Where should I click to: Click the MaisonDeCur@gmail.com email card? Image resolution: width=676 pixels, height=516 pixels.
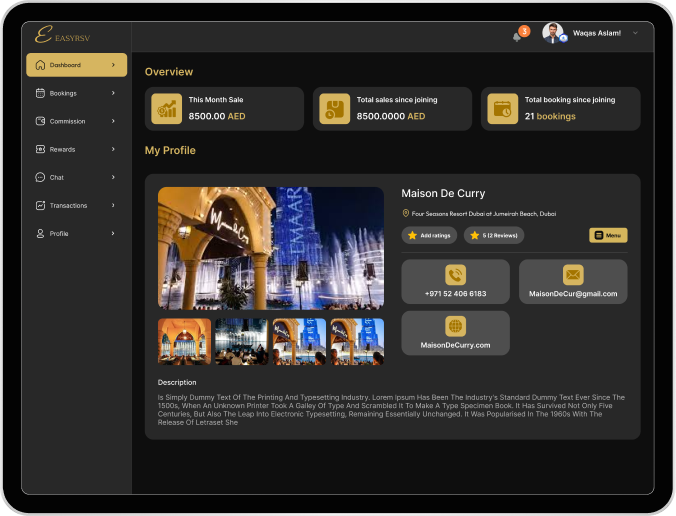pos(573,281)
